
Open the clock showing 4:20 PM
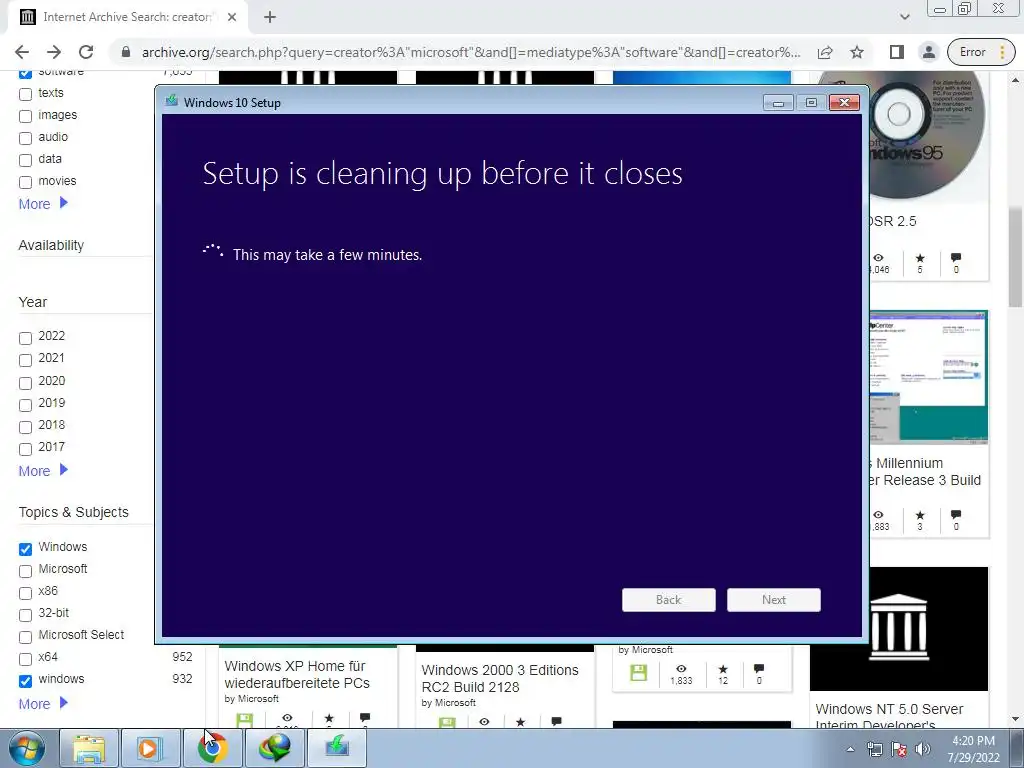[x=973, y=749]
